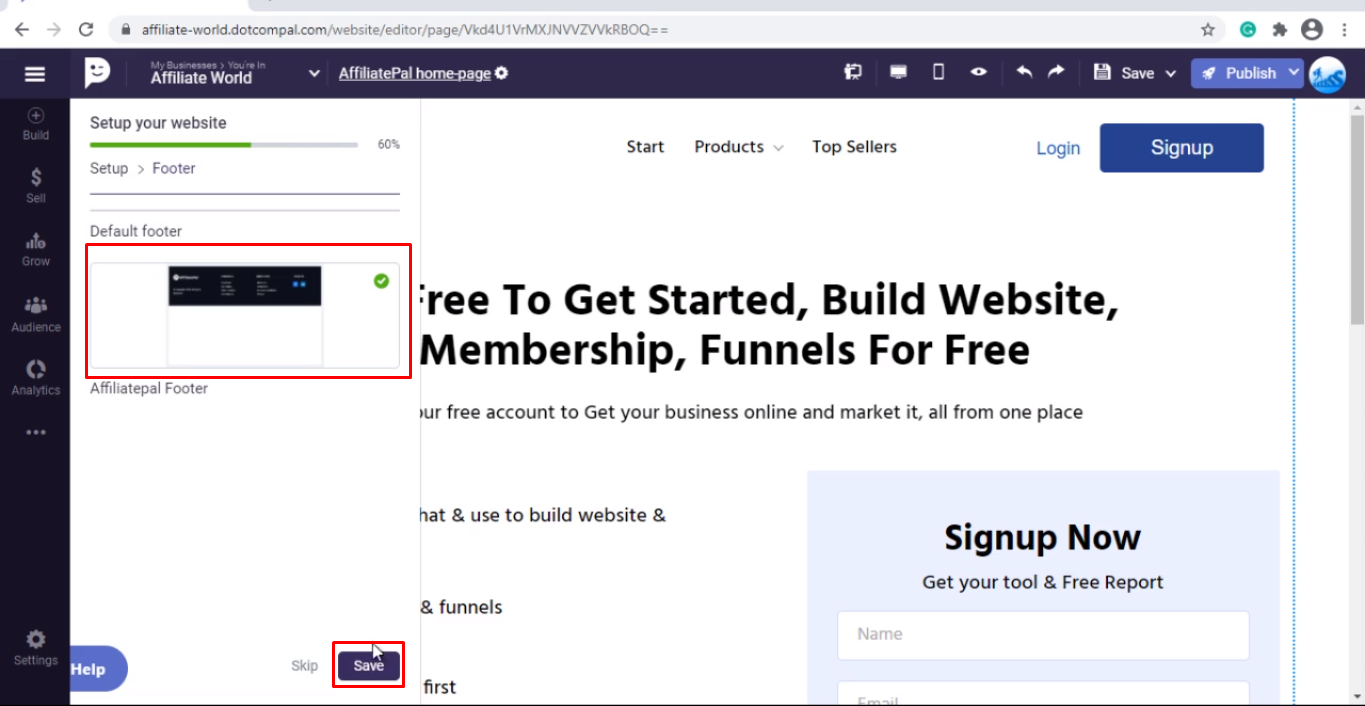Click the Help button
Image resolution: width=1365 pixels, height=706 pixels.
coord(98,669)
